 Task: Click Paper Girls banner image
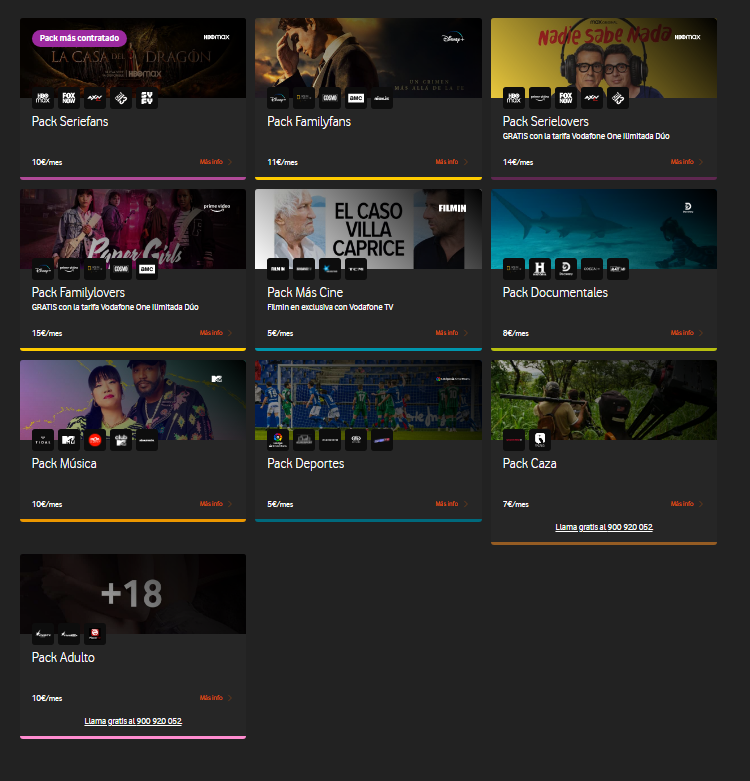pyautogui.click(x=133, y=229)
